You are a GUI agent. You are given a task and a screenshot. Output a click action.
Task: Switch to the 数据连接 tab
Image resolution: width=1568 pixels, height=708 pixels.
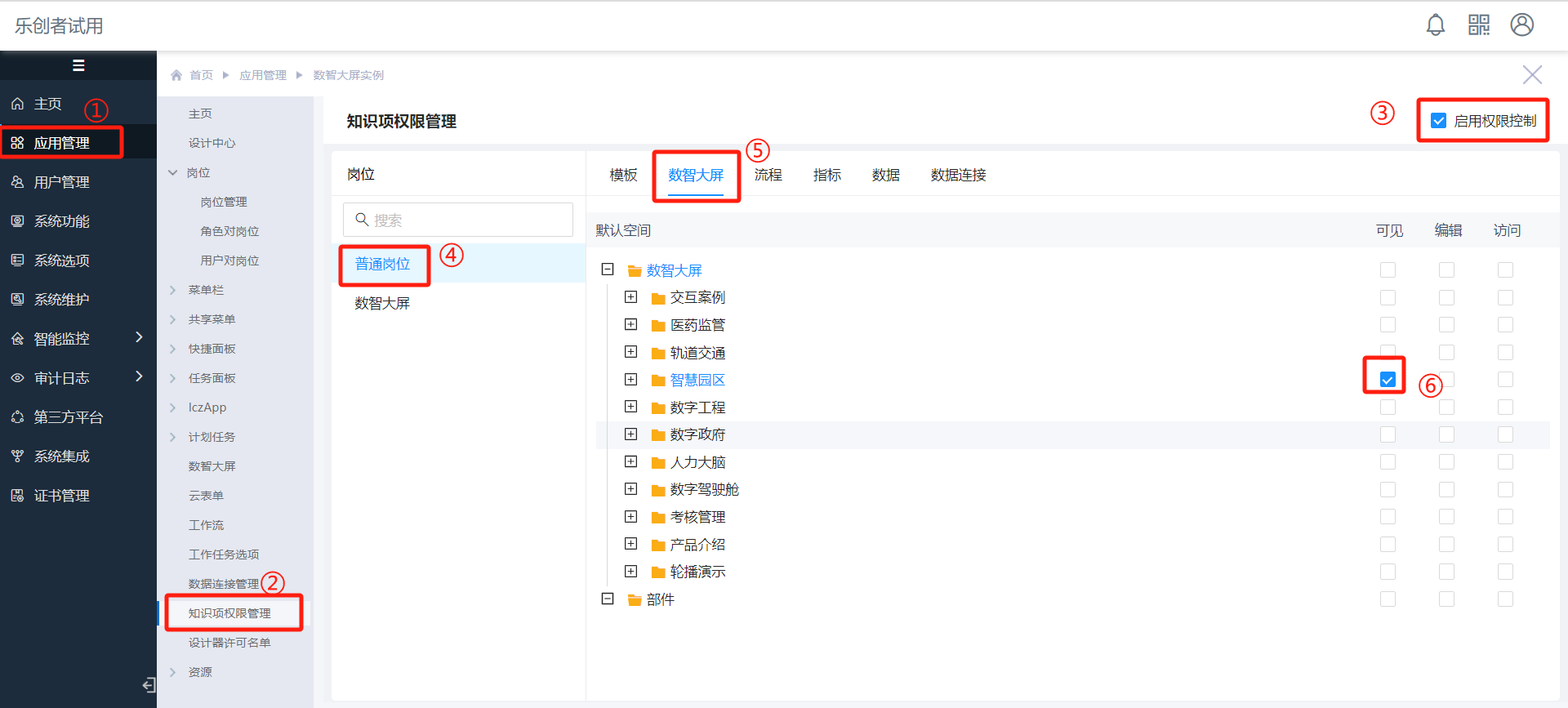pos(958,175)
